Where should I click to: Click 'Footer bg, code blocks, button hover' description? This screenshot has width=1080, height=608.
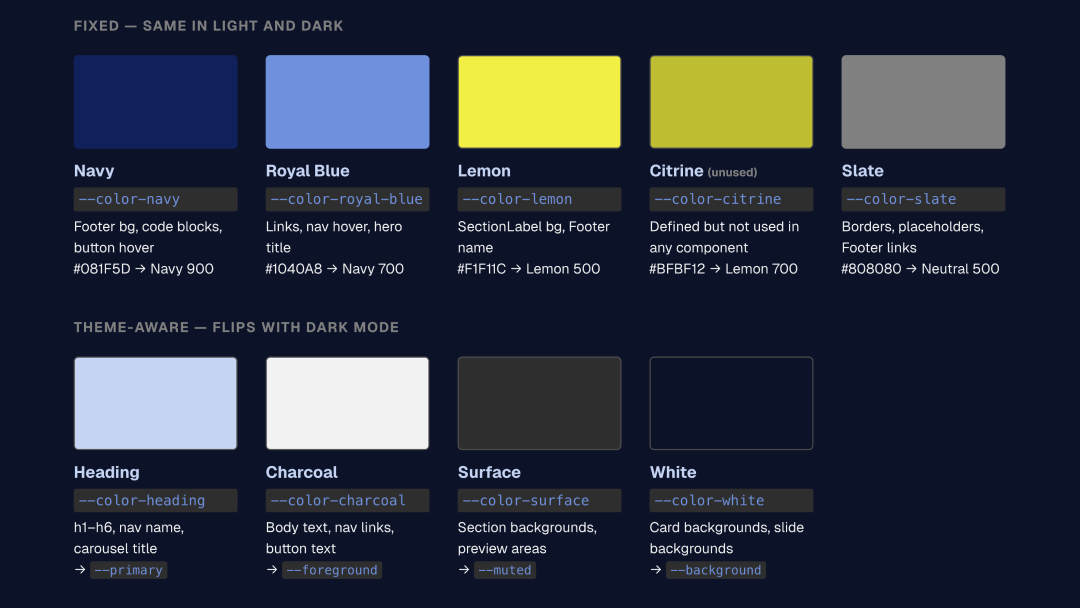coord(148,237)
